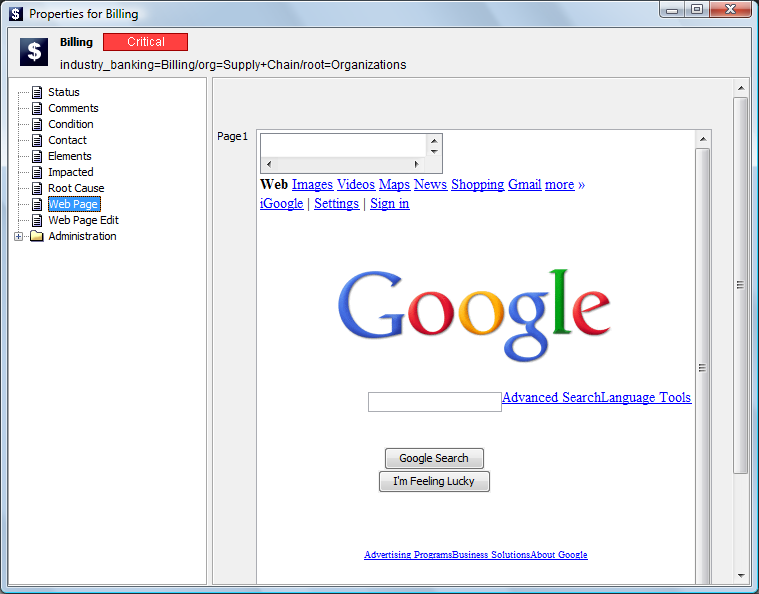
Task: Click the Elements page icon
Action: click(37, 156)
